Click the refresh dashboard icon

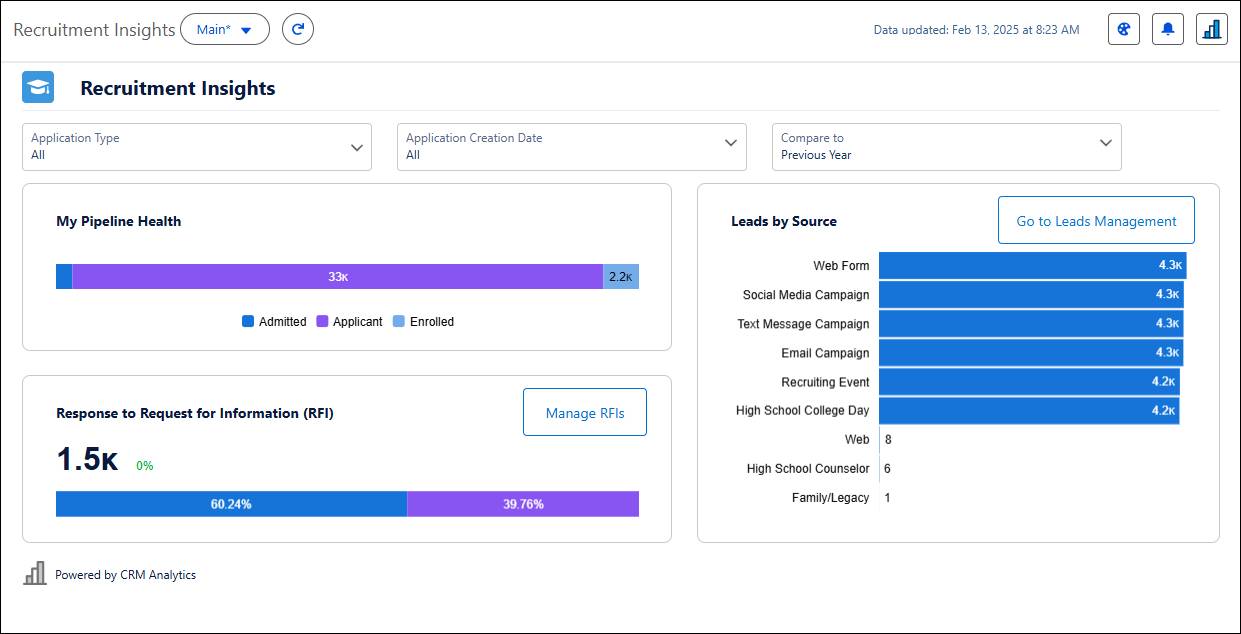pos(298,29)
